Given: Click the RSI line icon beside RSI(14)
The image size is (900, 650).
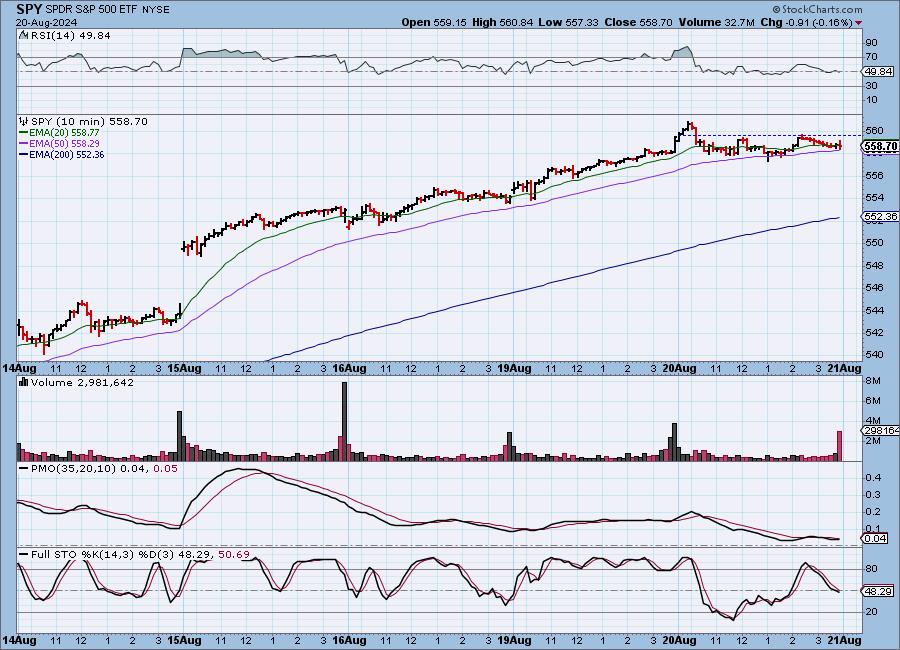Looking at the screenshot, I should coord(24,35).
